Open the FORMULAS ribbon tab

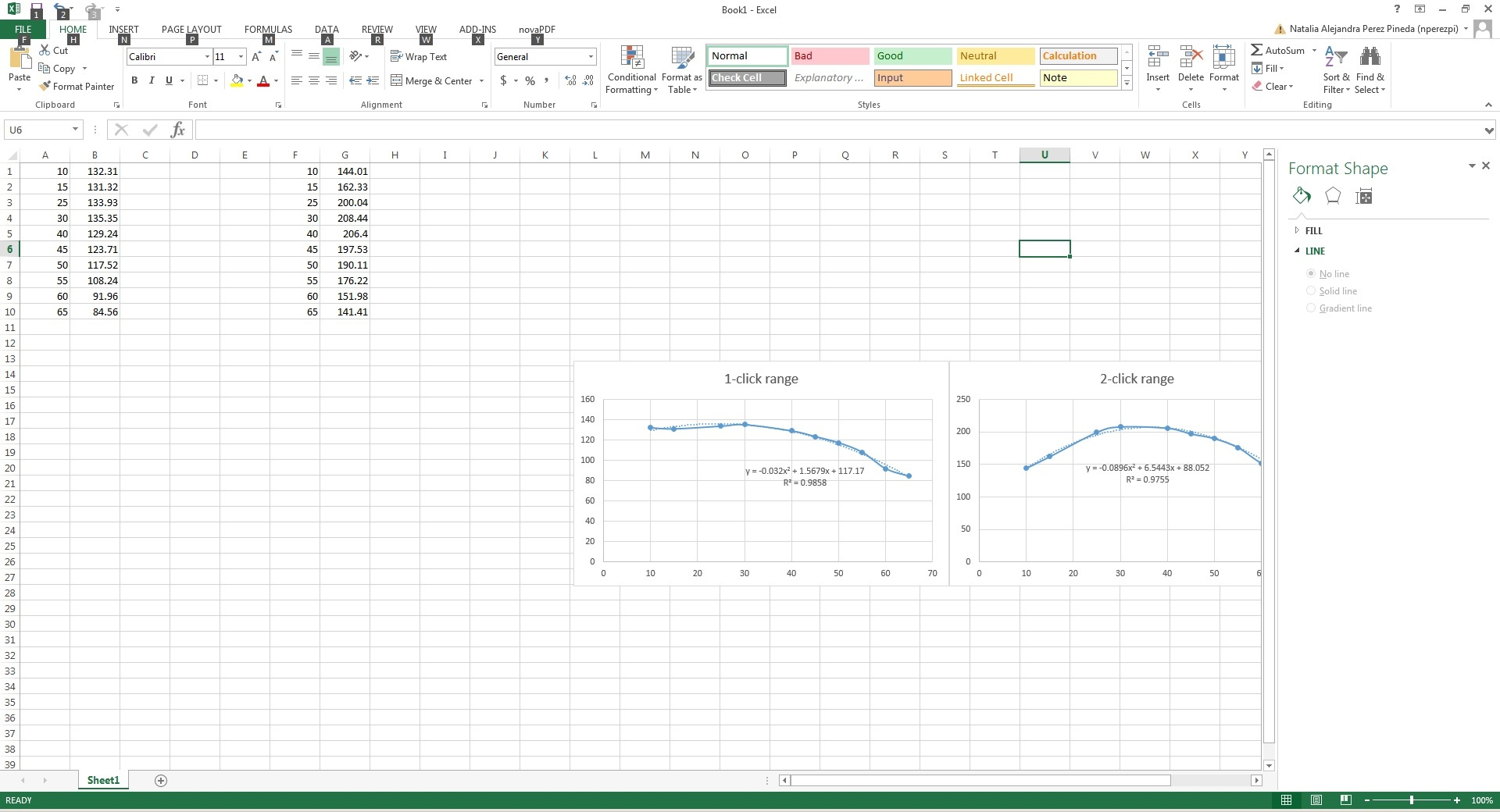pos(268,30)
